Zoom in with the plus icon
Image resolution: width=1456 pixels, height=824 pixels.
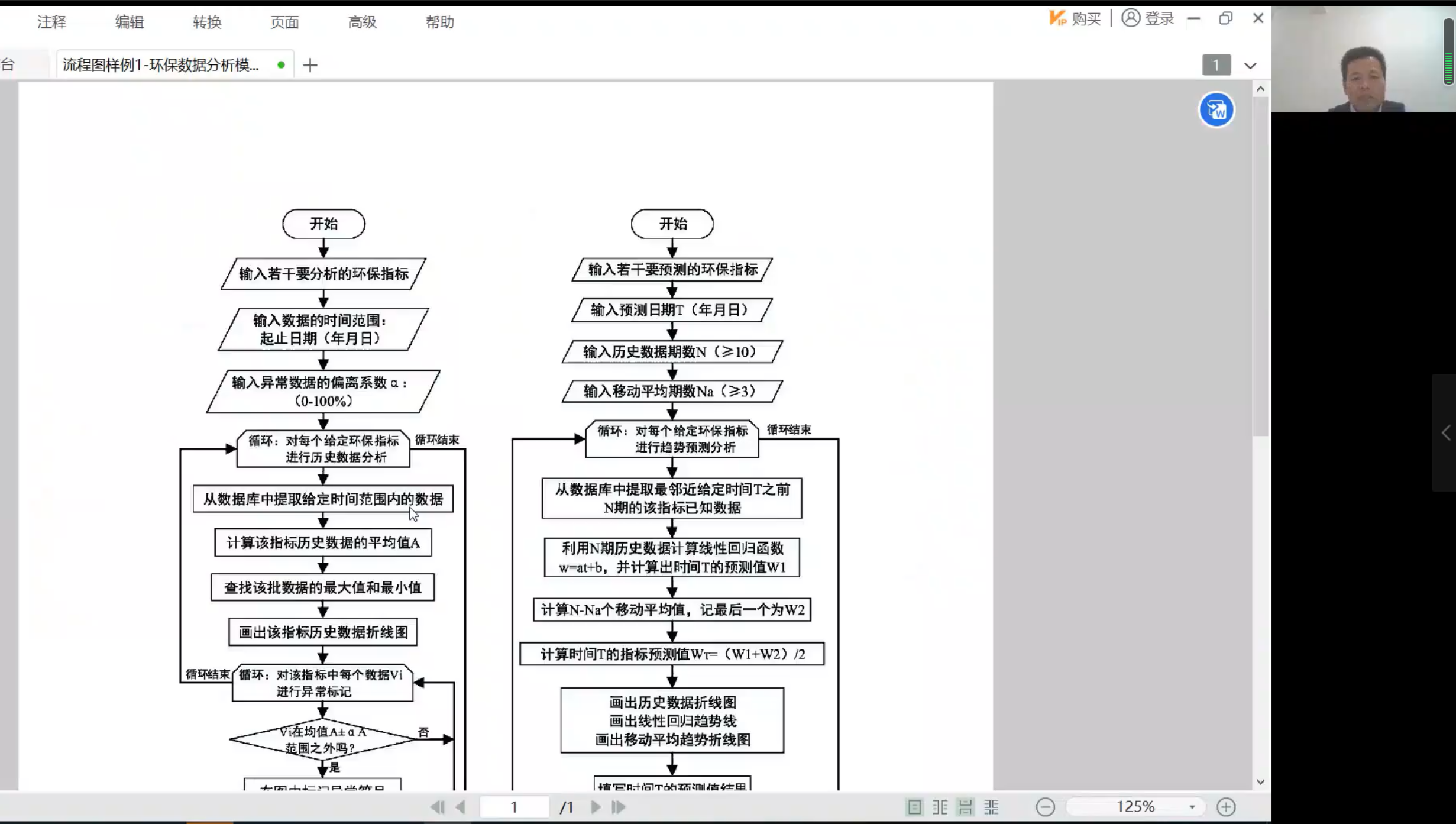tap(1226, 807)
